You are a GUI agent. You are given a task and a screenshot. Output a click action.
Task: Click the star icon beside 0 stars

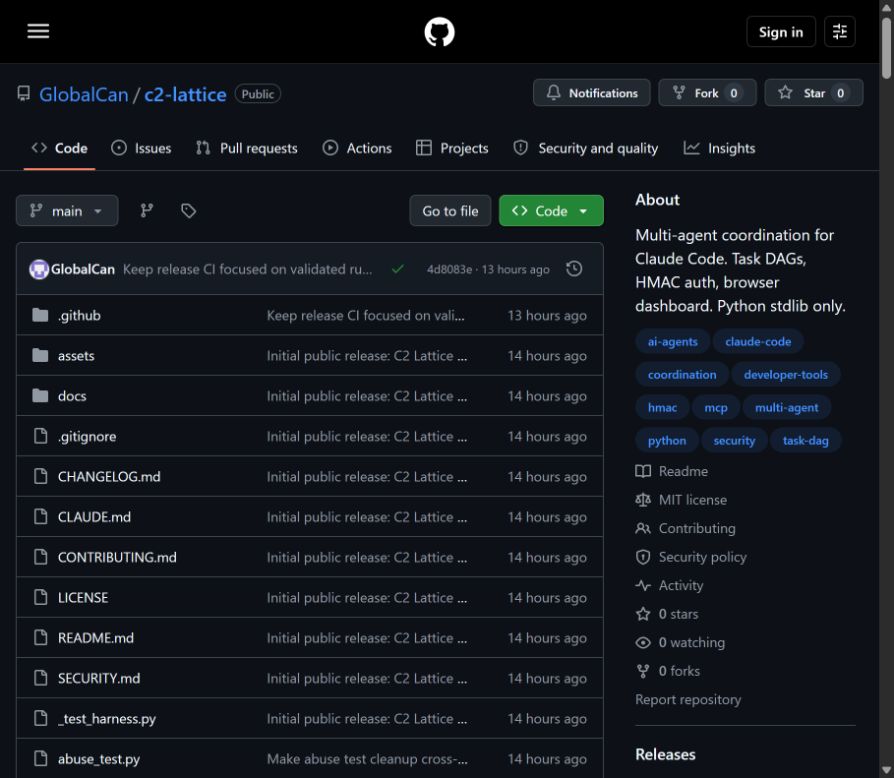point(643,614)
